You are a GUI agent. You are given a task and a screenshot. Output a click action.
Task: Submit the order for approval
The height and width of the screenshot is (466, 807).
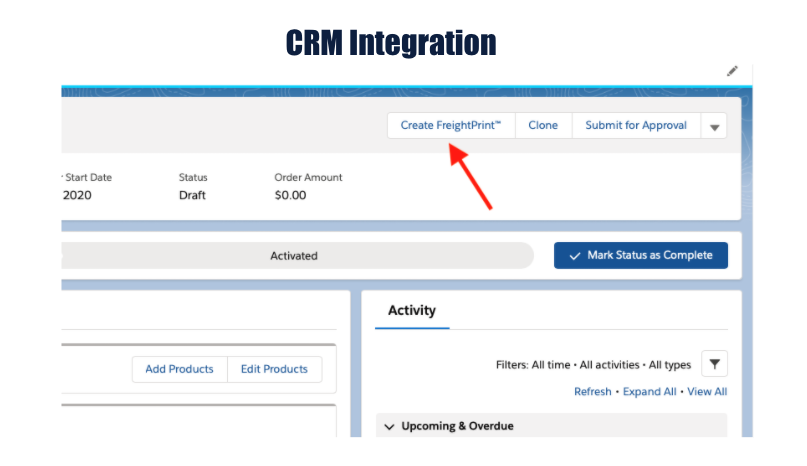coord(636,125)
